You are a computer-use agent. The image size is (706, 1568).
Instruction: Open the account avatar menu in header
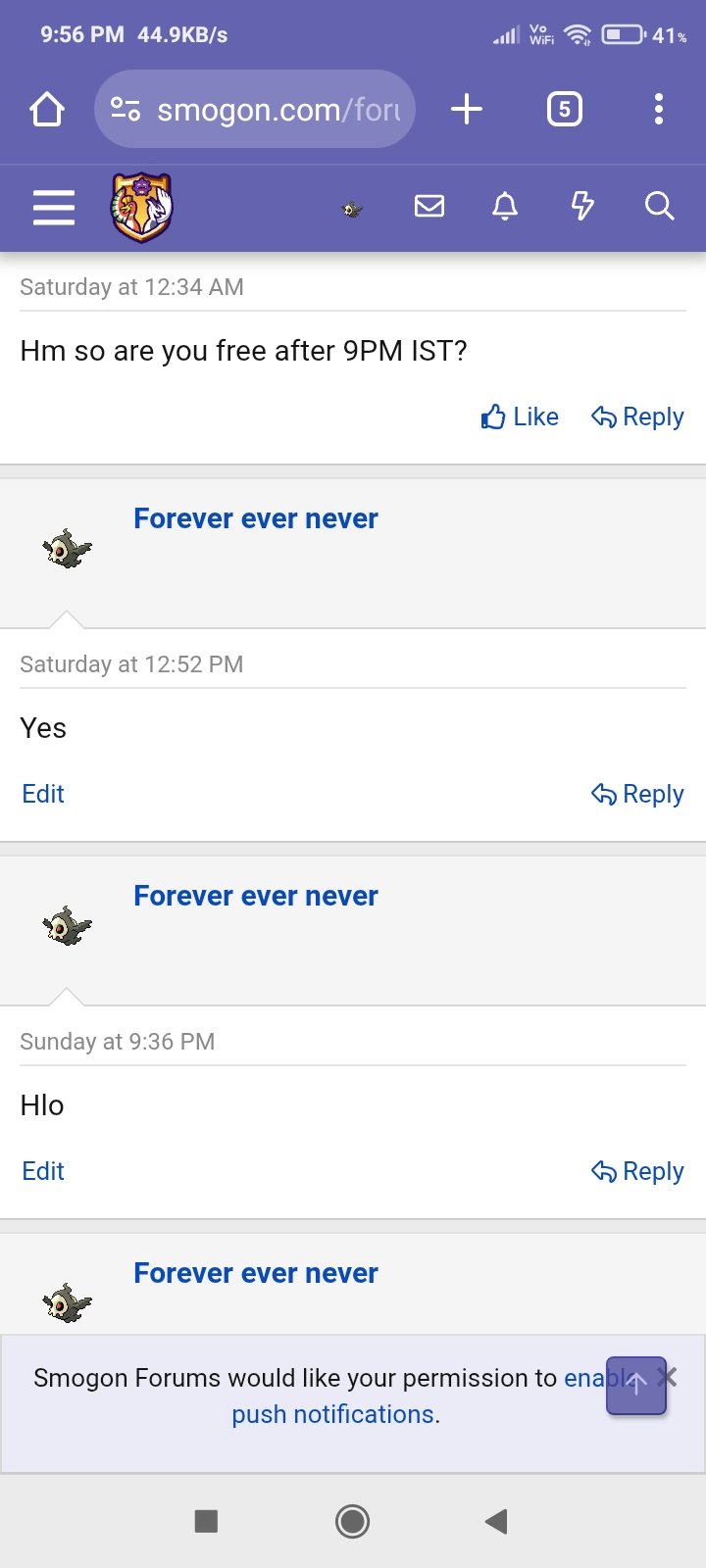[x=353, y=208]
